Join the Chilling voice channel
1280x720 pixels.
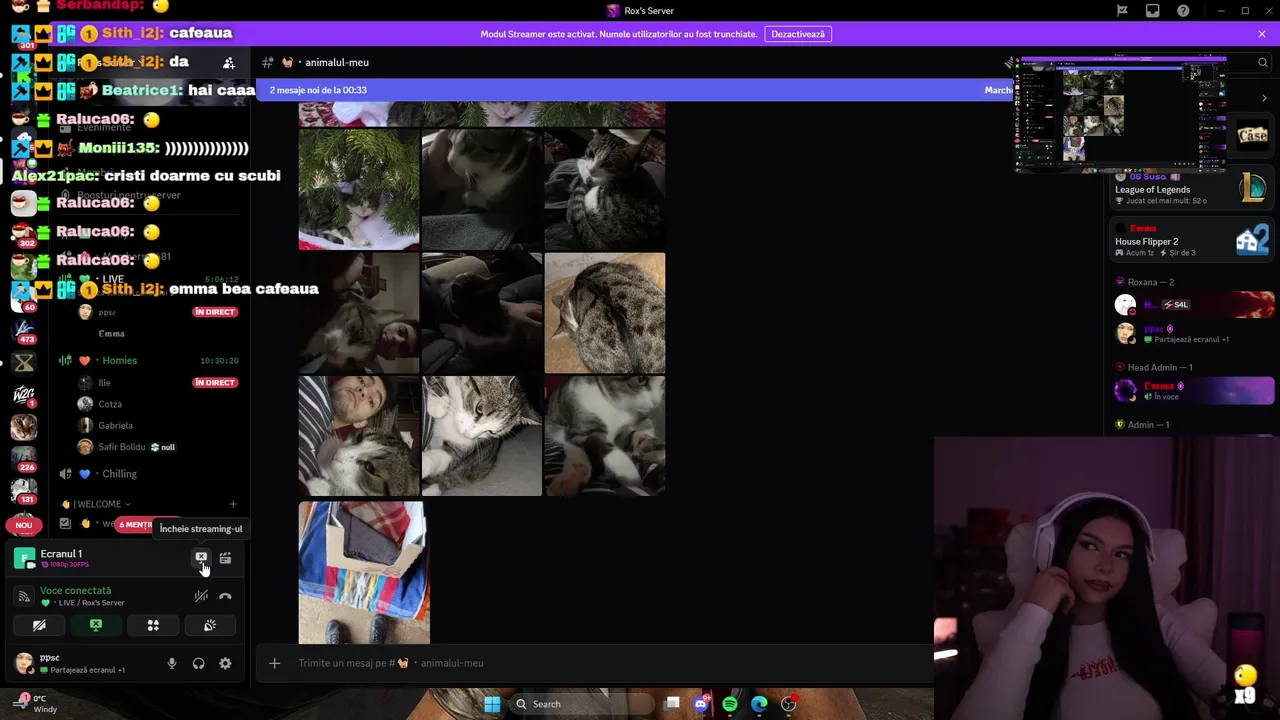click(118, 474)
